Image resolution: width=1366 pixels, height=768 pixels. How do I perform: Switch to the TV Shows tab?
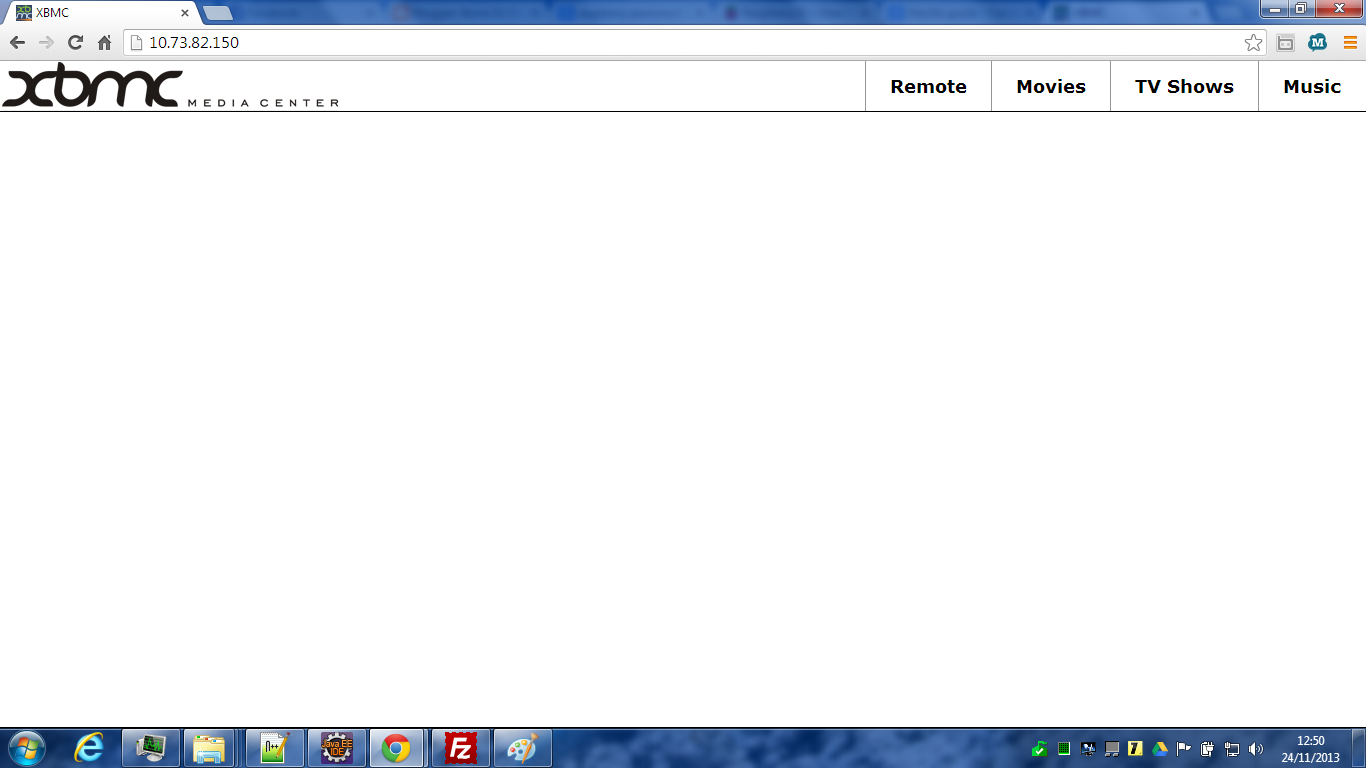1184,86
